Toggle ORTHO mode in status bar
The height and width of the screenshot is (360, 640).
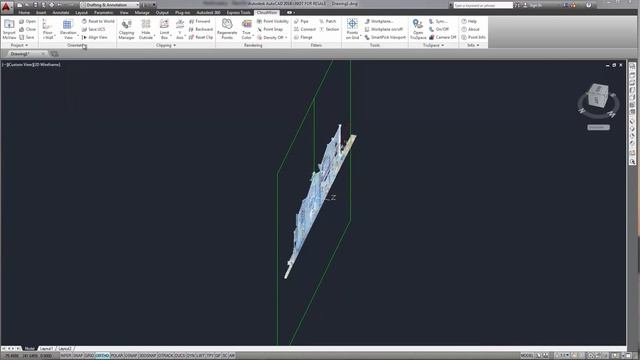102,356
